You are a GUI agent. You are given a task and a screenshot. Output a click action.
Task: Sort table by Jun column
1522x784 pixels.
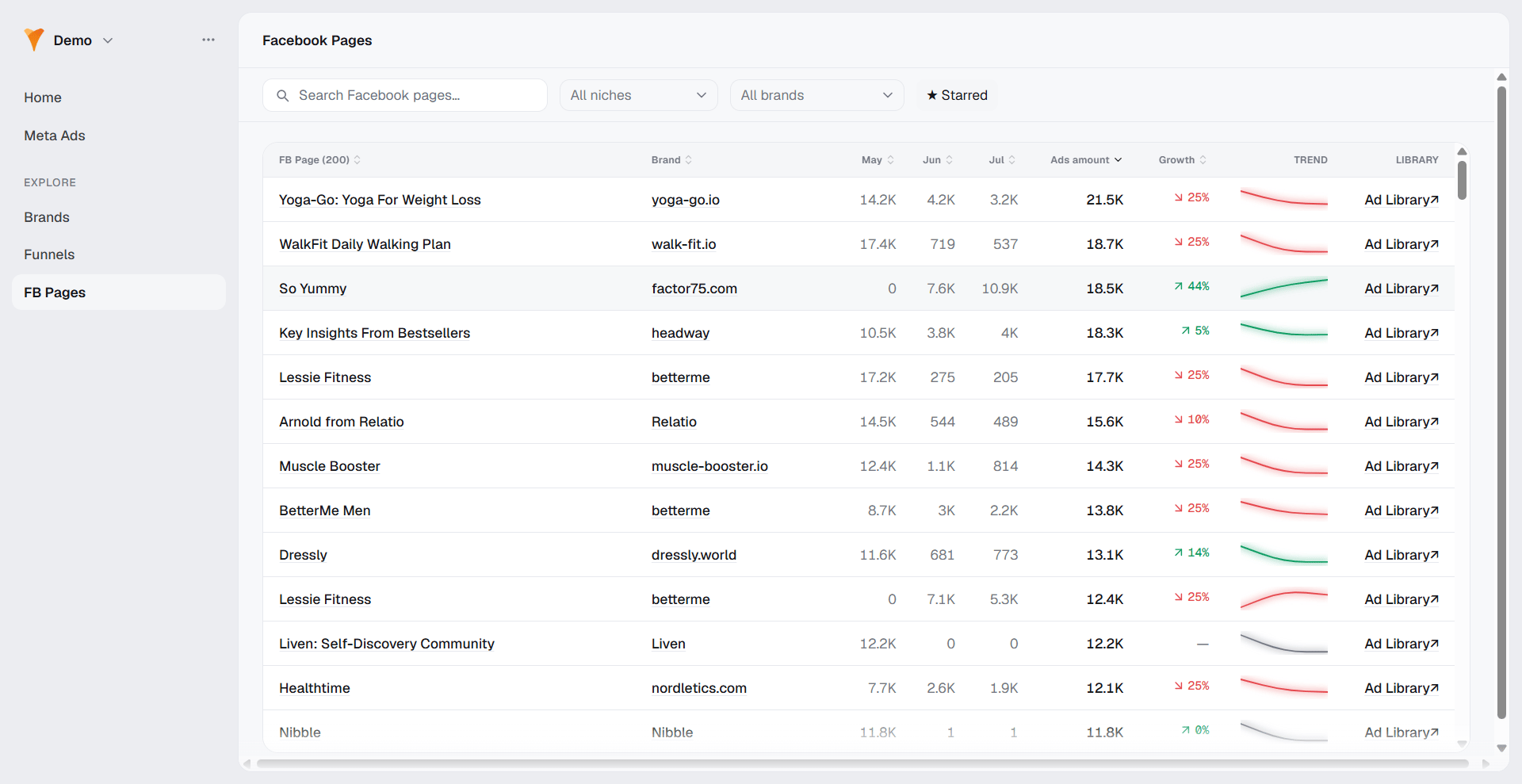938,160
